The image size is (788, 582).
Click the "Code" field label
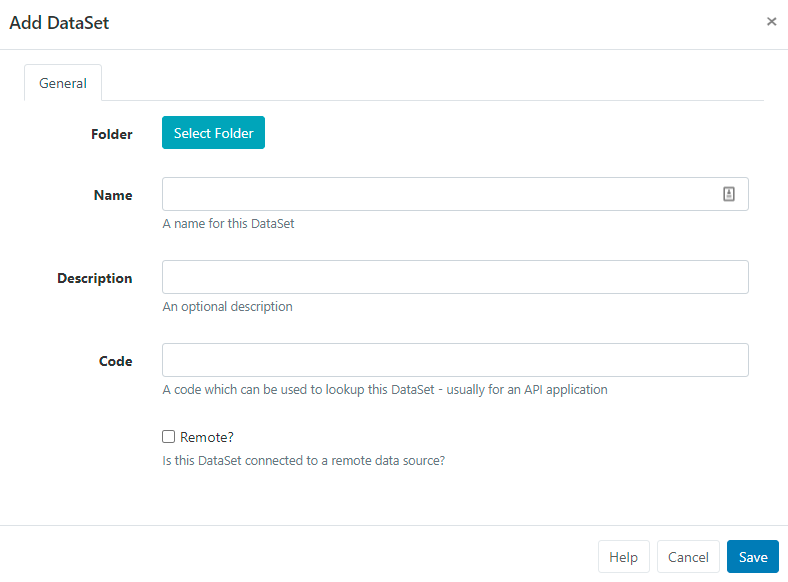click(x=116, y=361)
